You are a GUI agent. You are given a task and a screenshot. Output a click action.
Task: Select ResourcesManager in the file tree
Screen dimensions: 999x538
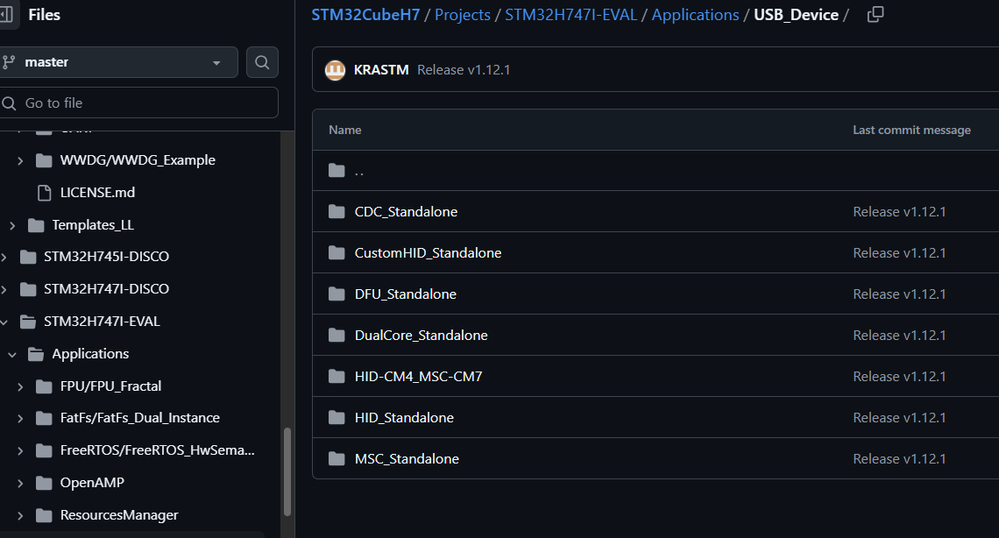coord(119,515)
